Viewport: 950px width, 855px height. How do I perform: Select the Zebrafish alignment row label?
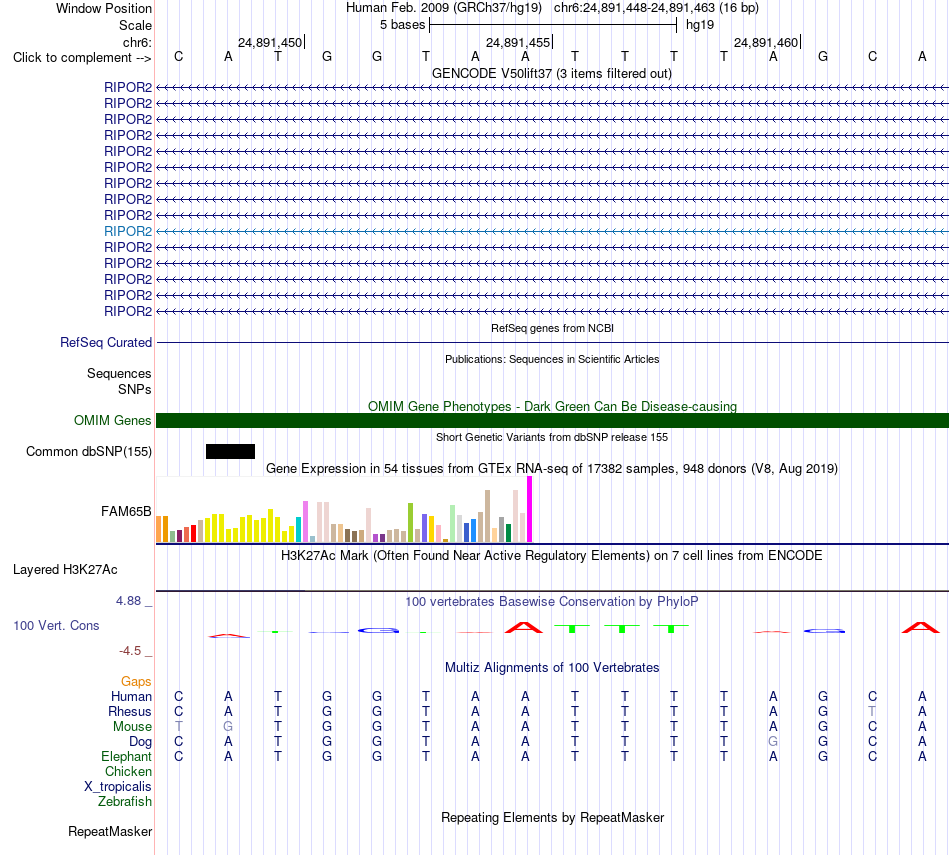click(124, 801)
